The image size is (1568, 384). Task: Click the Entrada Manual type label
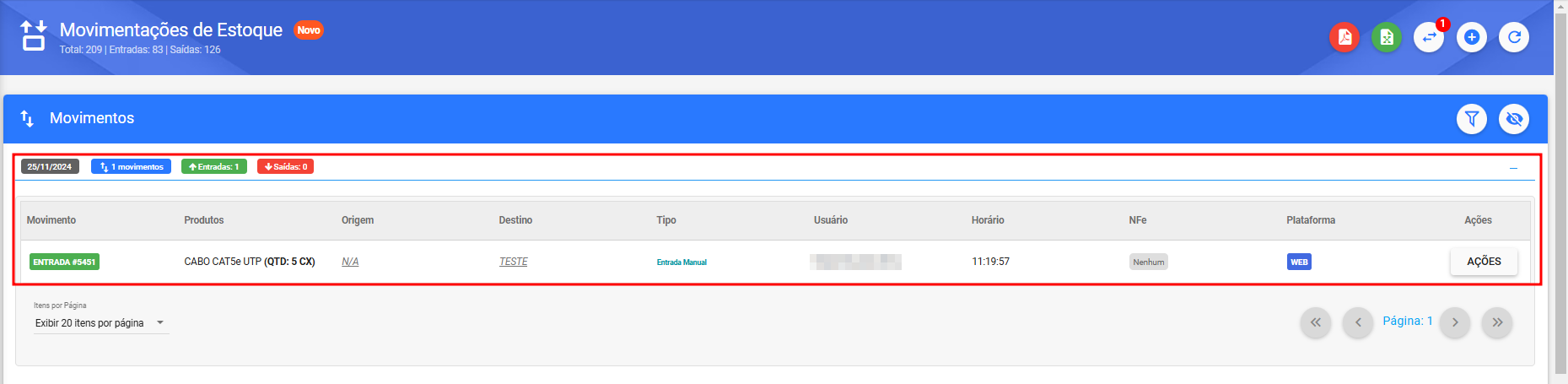(x=682, y=262)
